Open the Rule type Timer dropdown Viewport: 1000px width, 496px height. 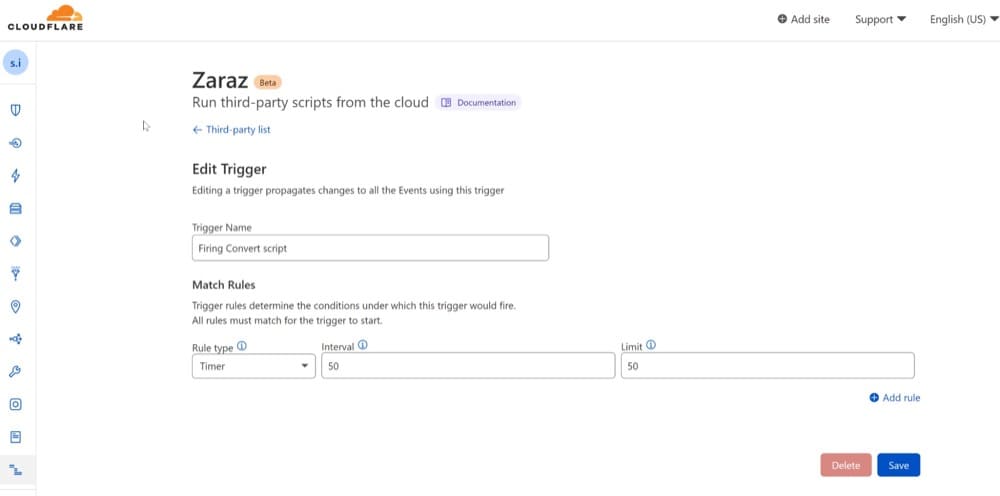(254, 366)
